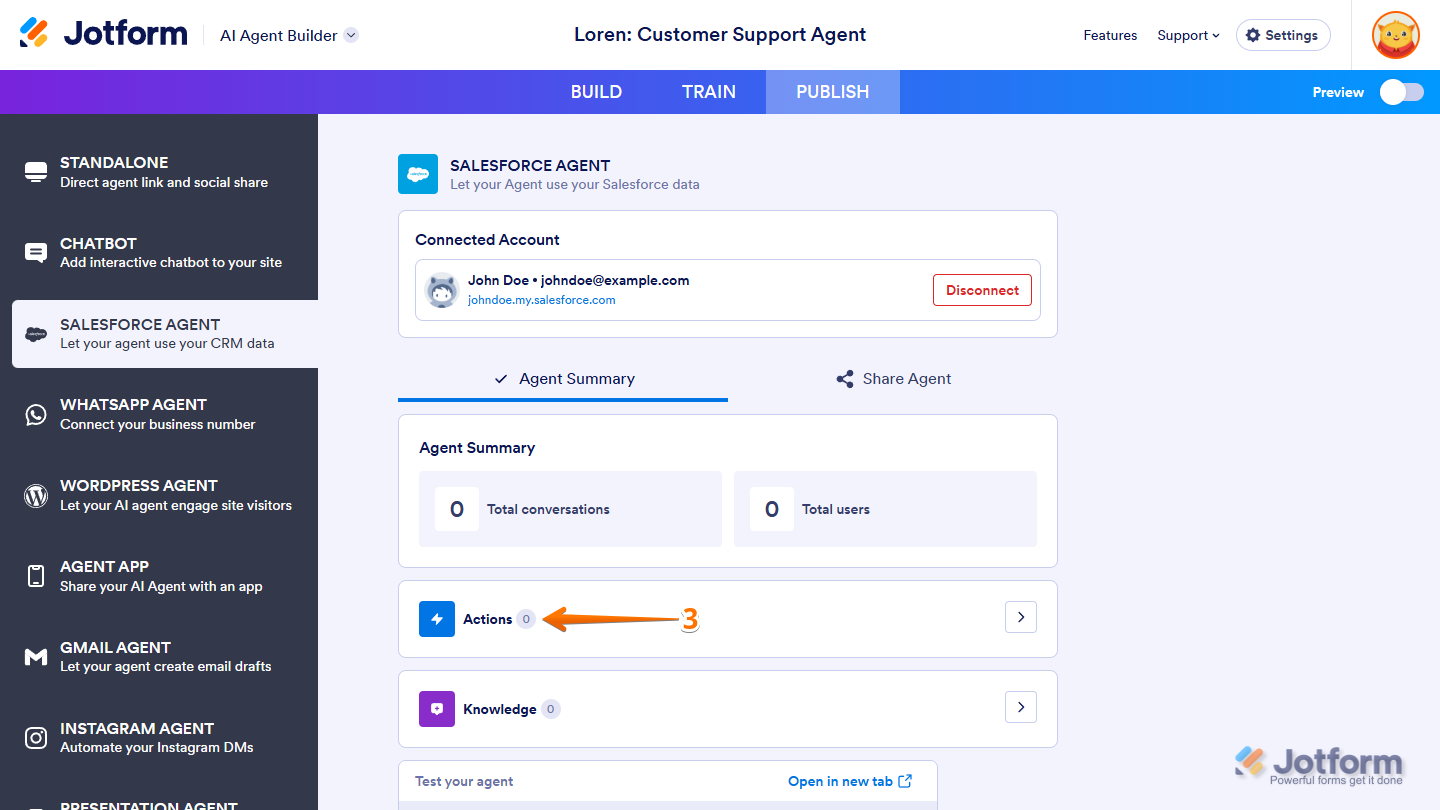Expand the AI Agent Builder dropdown
This screenshot has height=810, width=1440.
(288, 33)
